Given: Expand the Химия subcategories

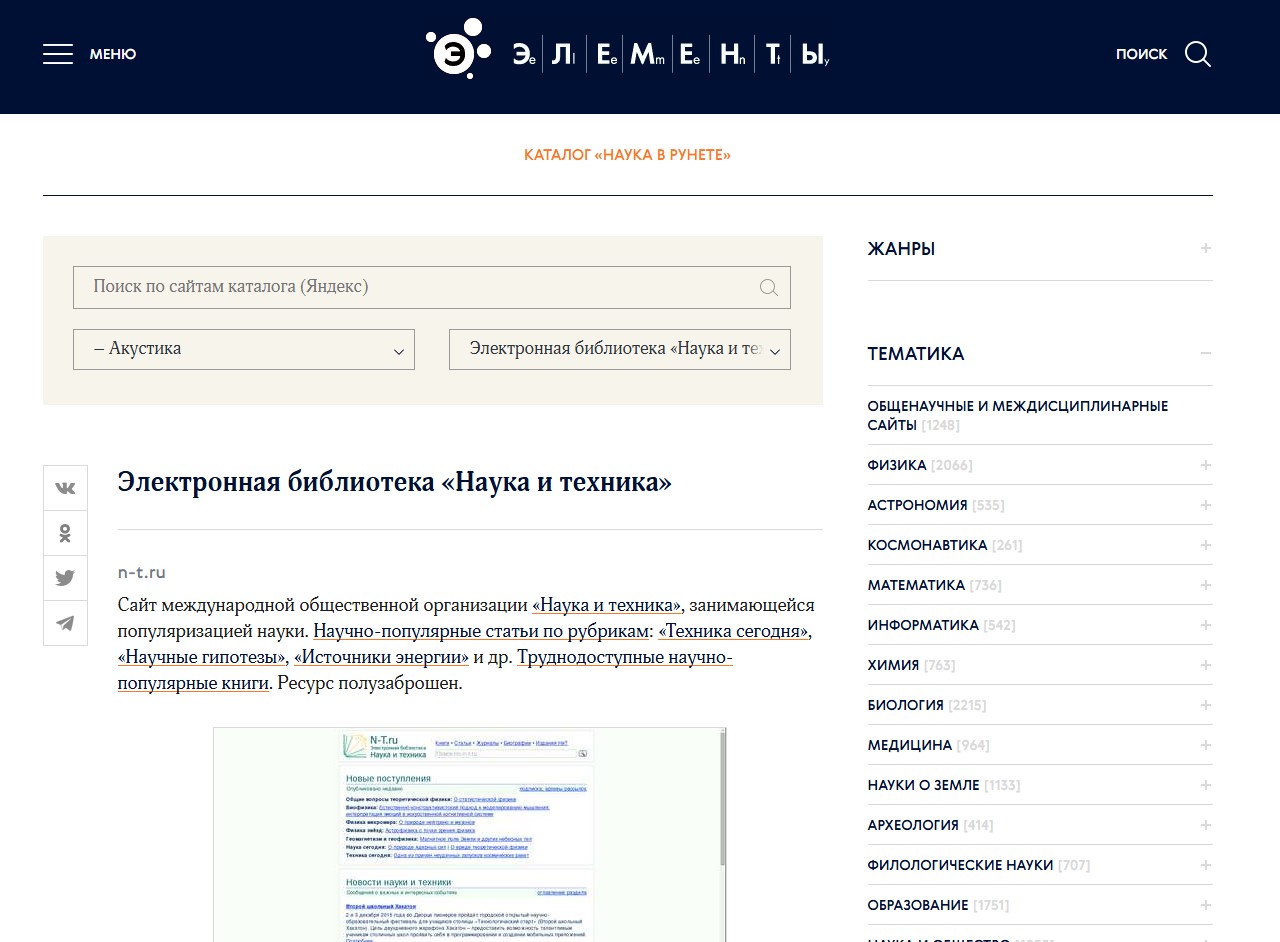Looking at the screenshot, I should [1206, 665].
